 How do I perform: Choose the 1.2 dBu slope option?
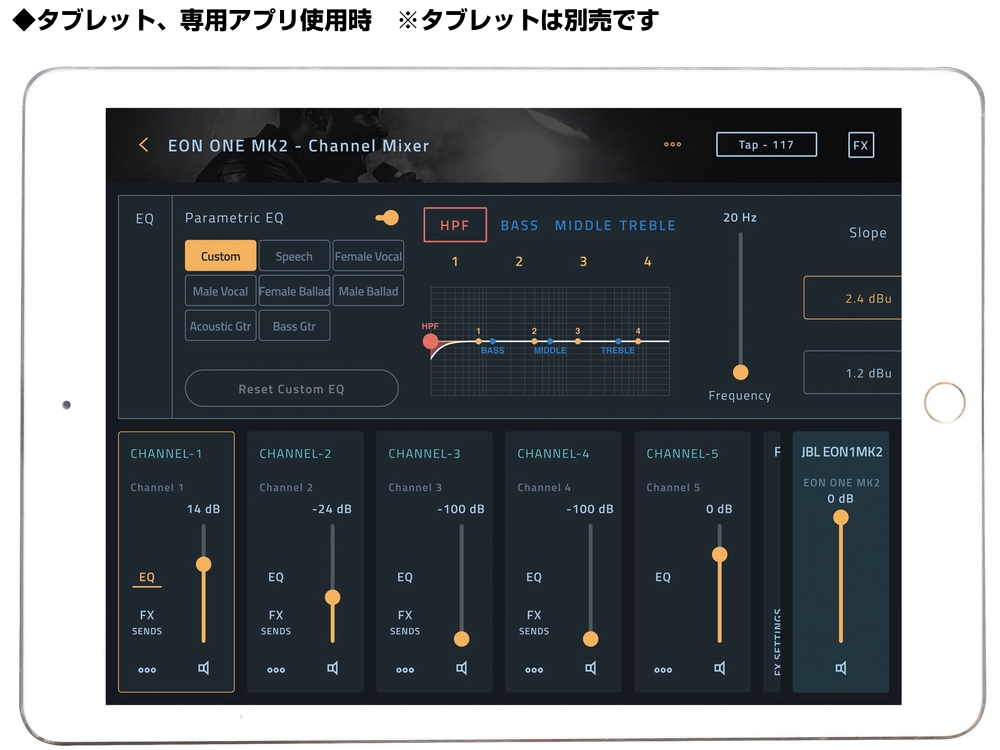(853, 372)
